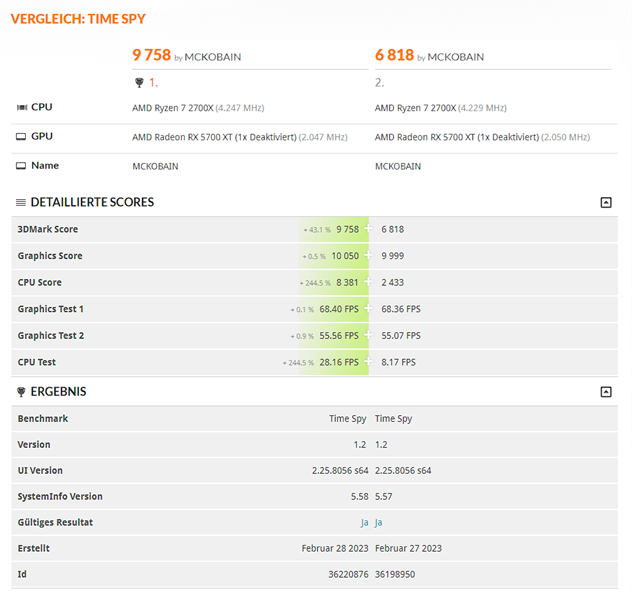Collapse the Ergebnis section
This screenshot has height=593, width=632.
coord(606,392)
